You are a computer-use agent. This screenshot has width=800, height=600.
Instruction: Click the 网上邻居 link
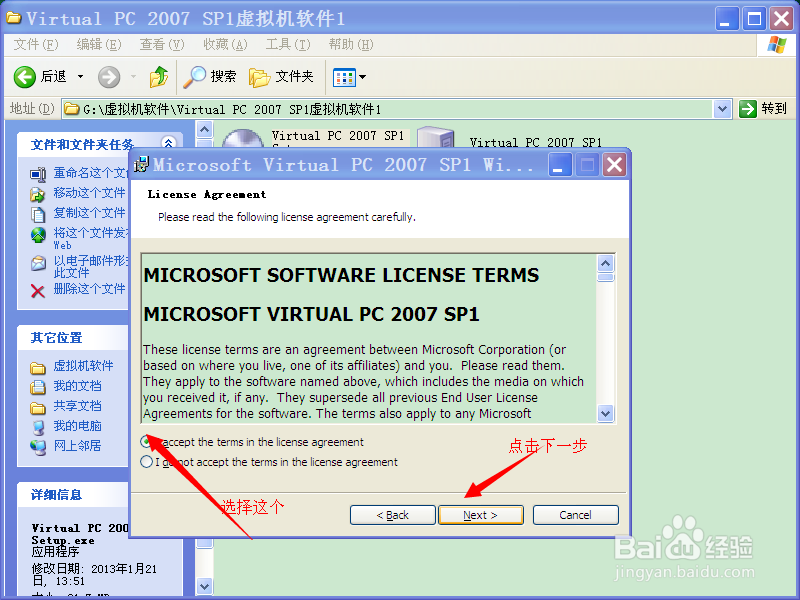[78, 446]
